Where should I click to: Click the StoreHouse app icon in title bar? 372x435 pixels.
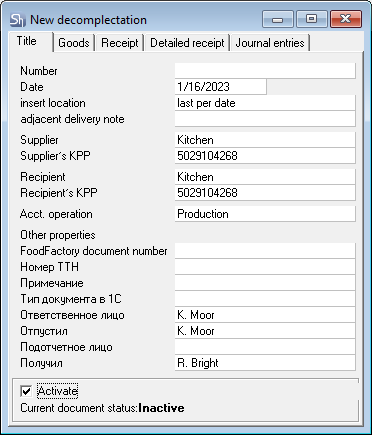point(17,20)
